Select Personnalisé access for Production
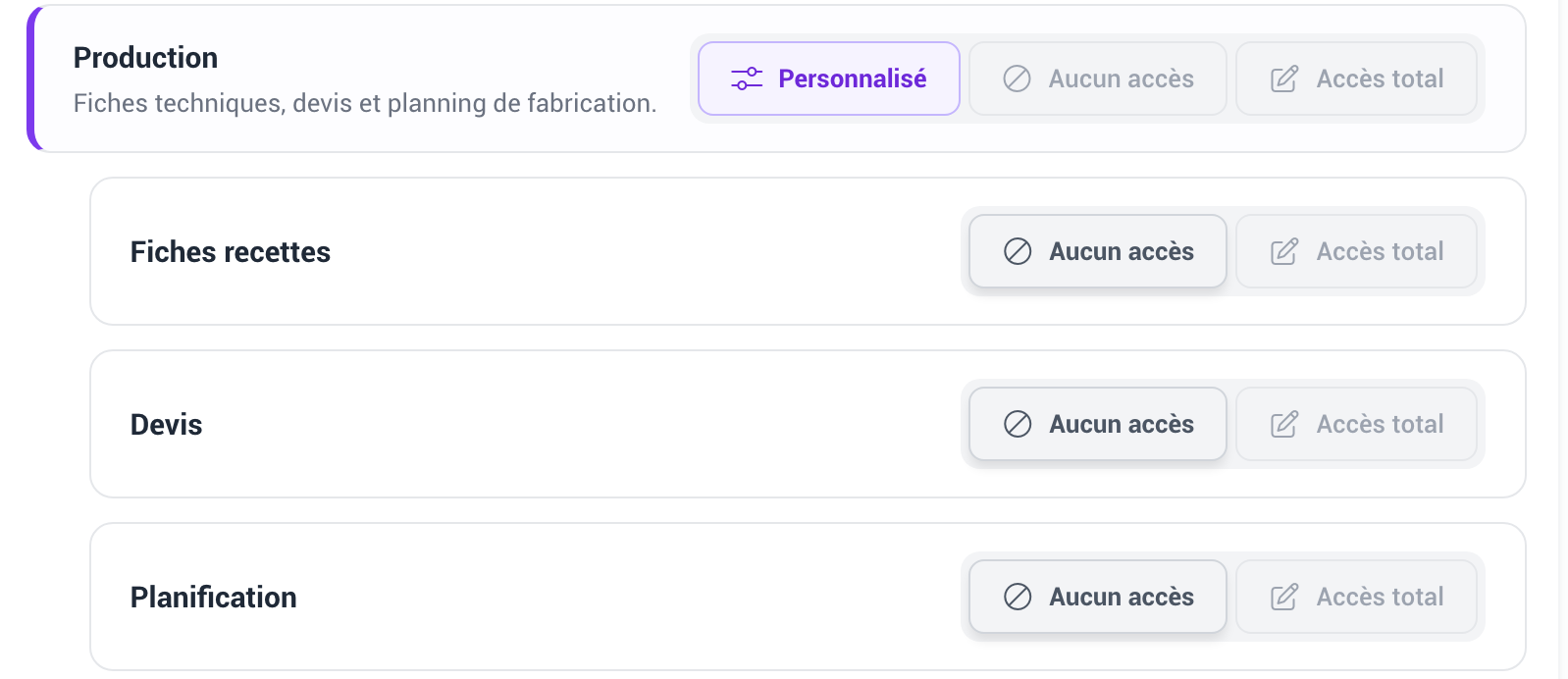The height and width of the screenshot is (679, 1568). (829, 78)
